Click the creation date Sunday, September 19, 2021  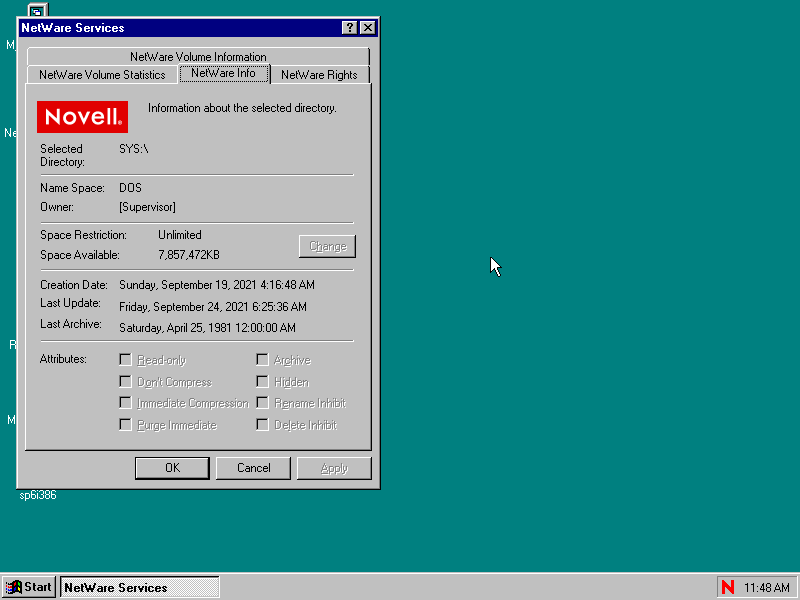point(217,285)
